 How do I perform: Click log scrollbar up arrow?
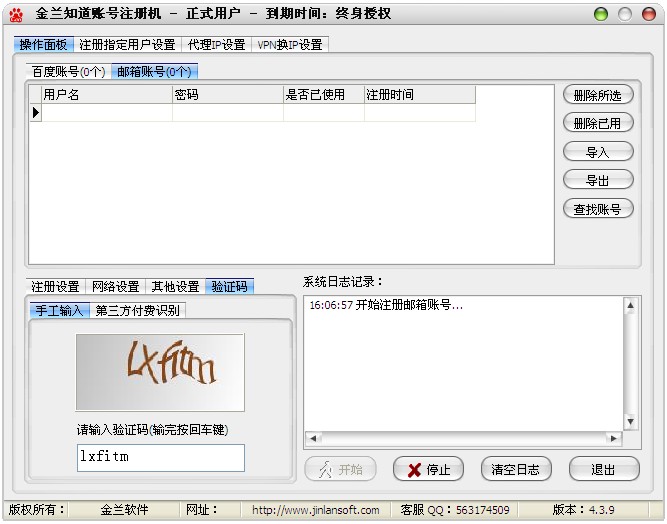tap(630, 305)
